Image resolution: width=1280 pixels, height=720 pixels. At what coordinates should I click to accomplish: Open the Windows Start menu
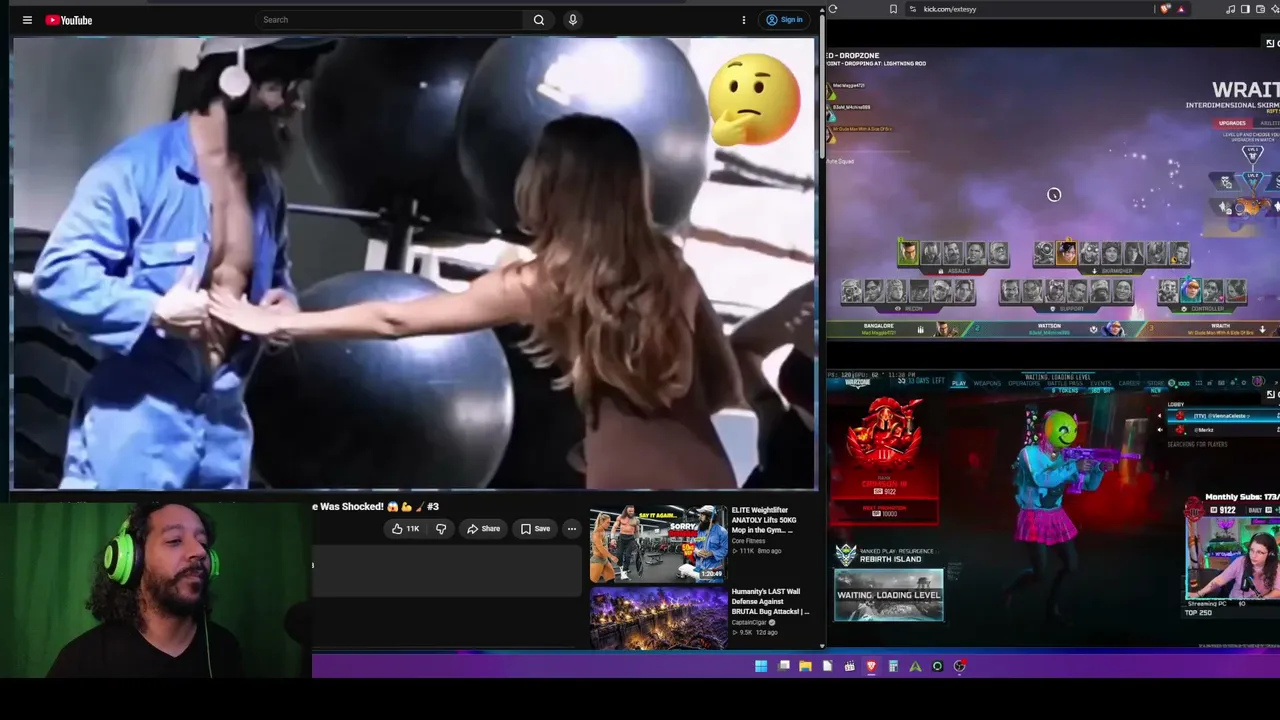click(x=761, y=666)
